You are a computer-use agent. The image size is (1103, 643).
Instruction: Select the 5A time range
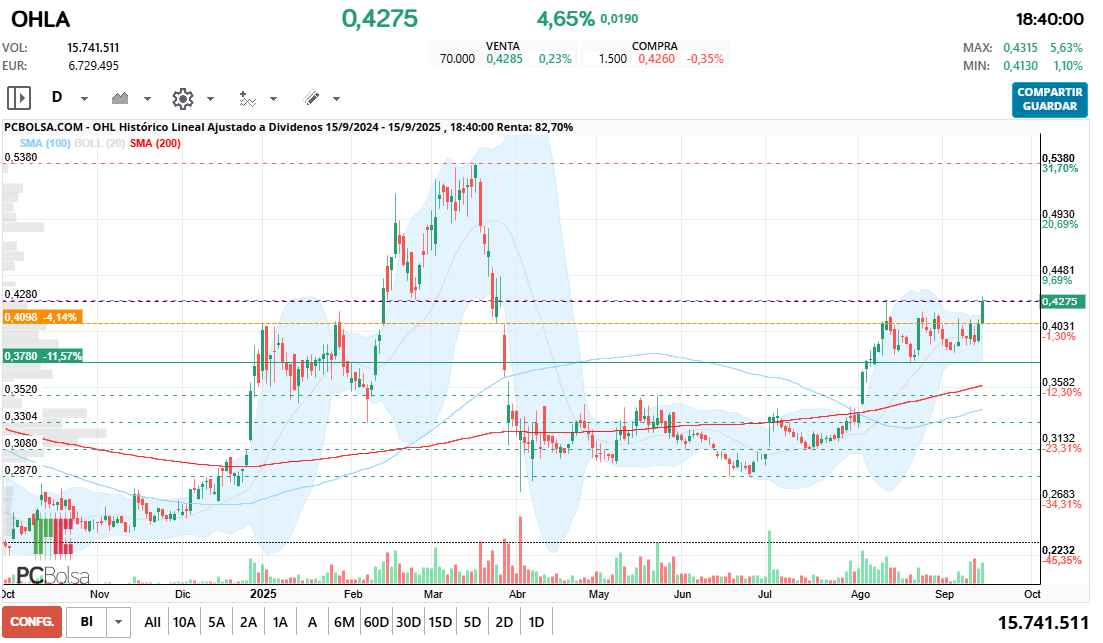click(217, 623)
